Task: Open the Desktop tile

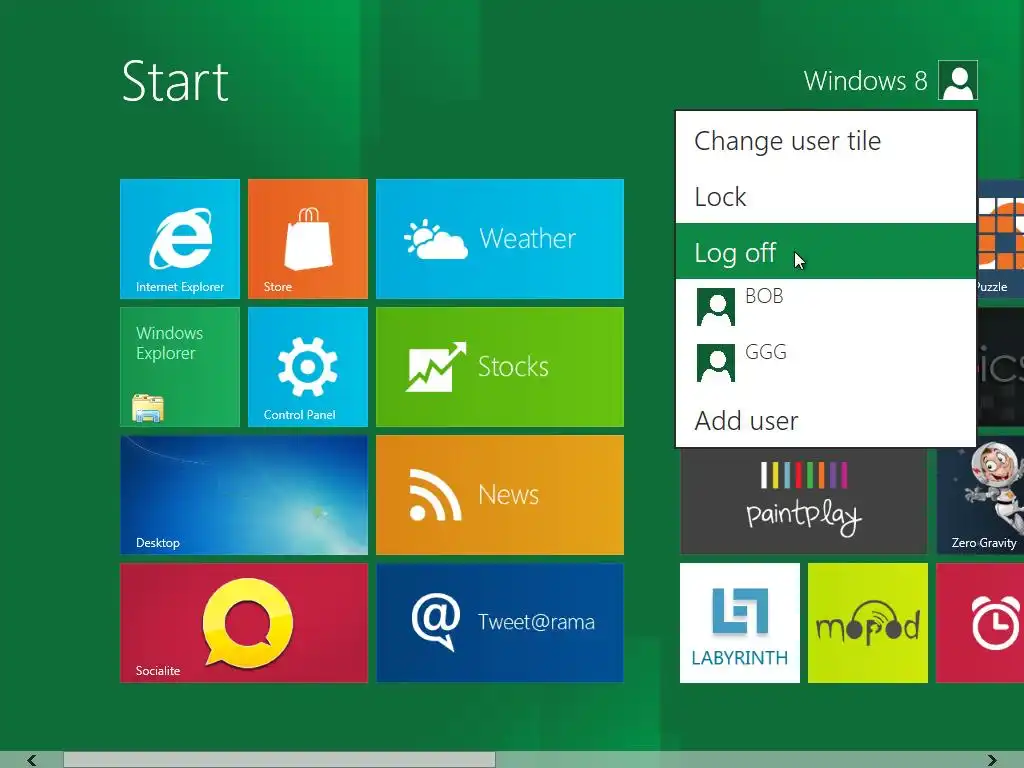Action: (244, 494)
